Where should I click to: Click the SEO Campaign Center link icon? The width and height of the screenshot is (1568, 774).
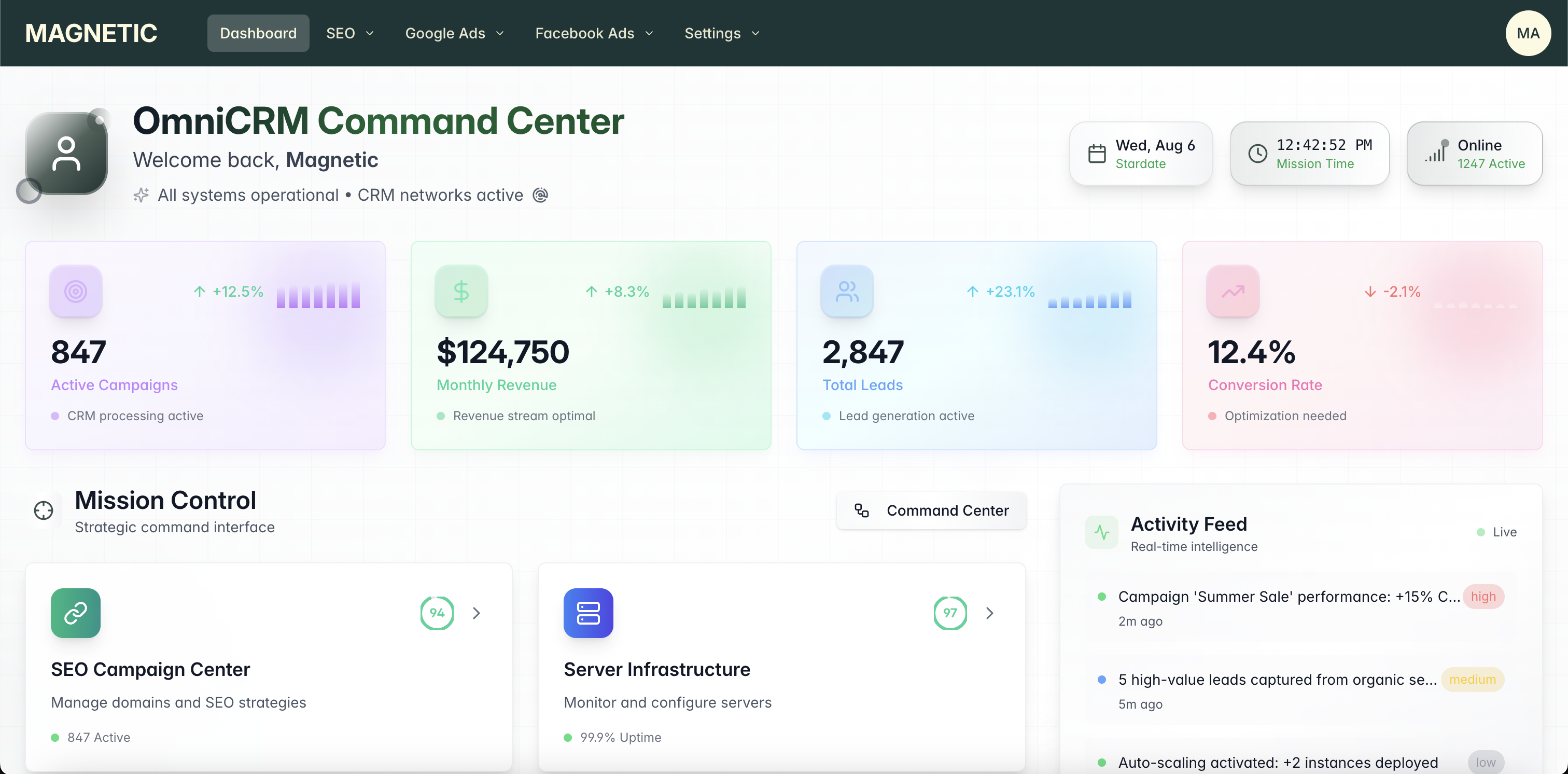coord(75,613)
